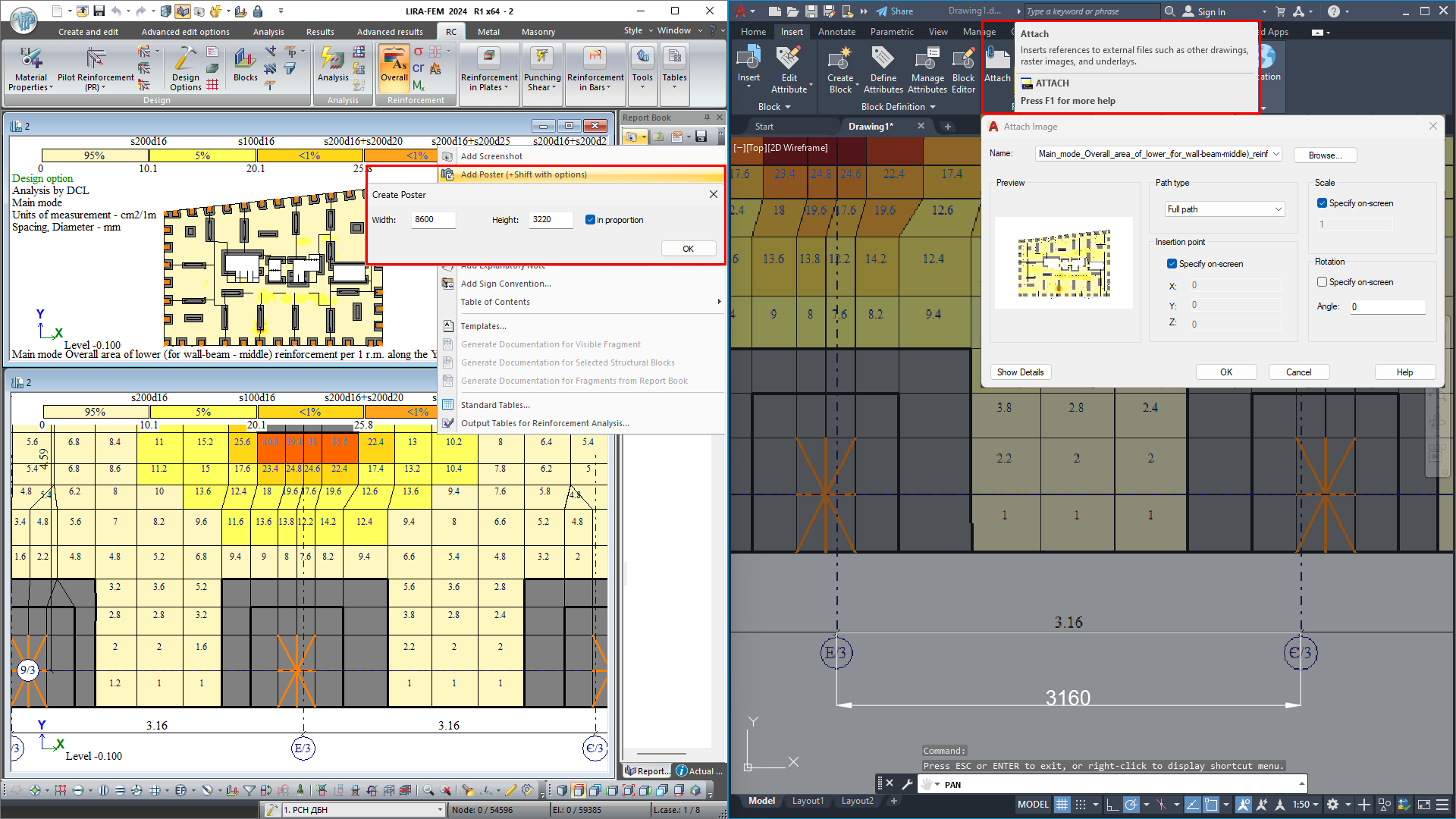
Task: Open the Path type dropdown
Action: [1224, 209]
